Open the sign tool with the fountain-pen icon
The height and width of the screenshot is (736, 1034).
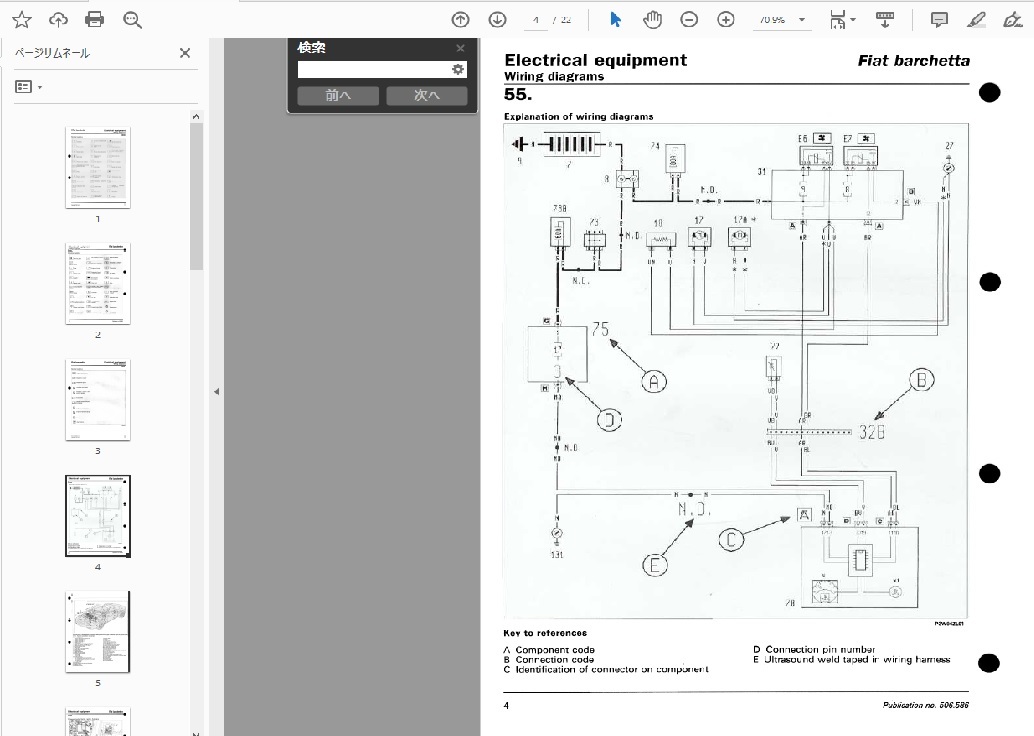click(1013, 20)
